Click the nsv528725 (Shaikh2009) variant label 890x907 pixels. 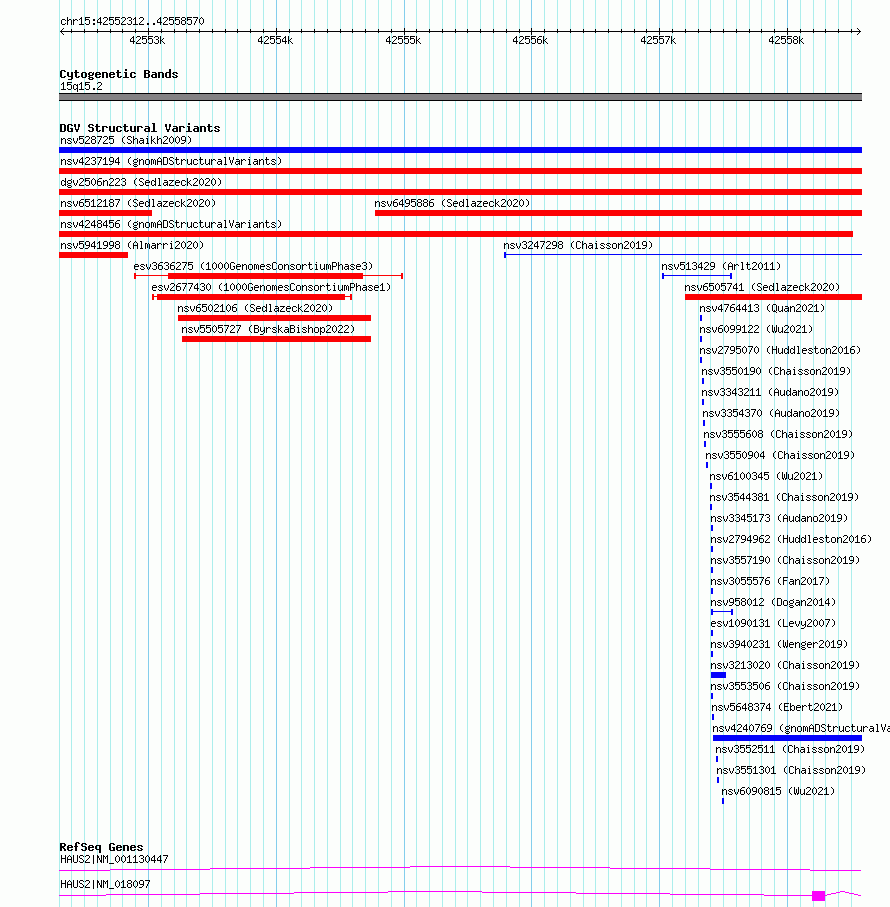[126, 140]
